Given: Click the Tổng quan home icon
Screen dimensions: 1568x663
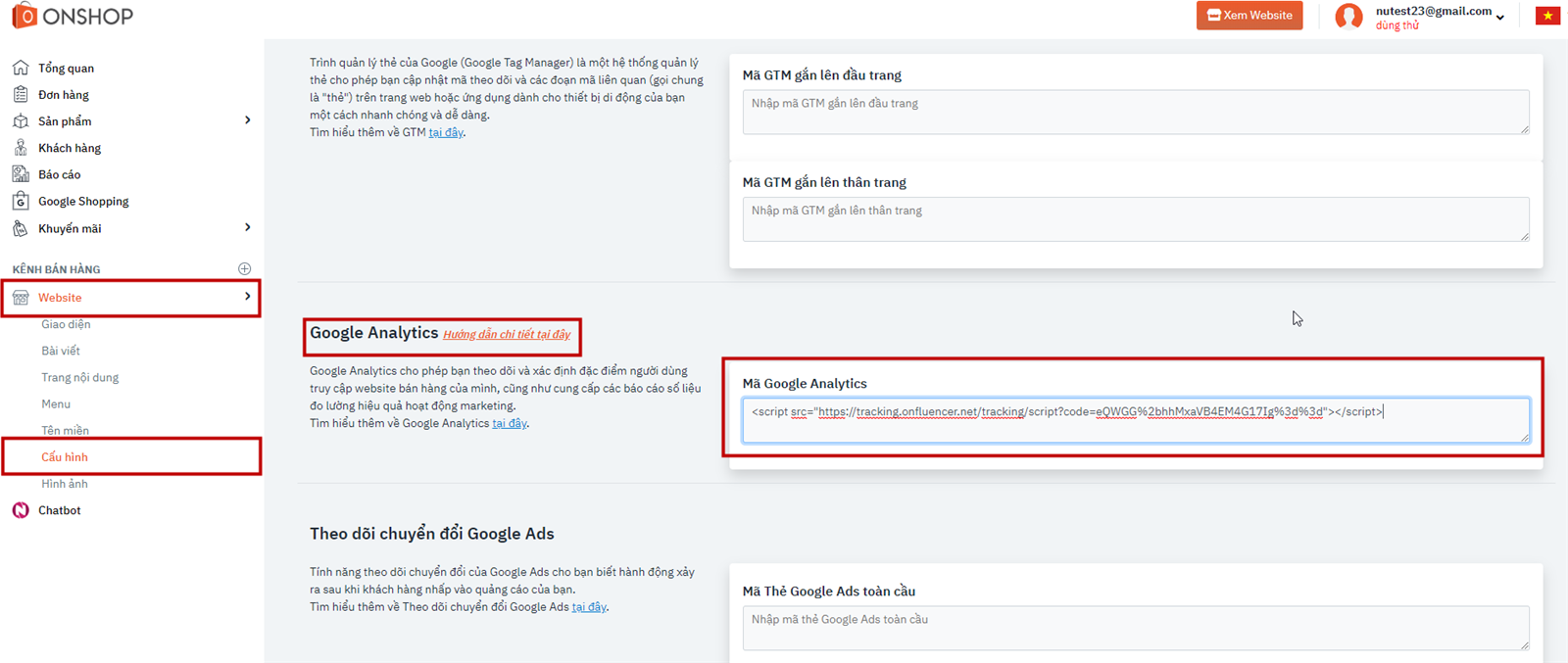Looking at the screenshot, I should click(21, 68).
